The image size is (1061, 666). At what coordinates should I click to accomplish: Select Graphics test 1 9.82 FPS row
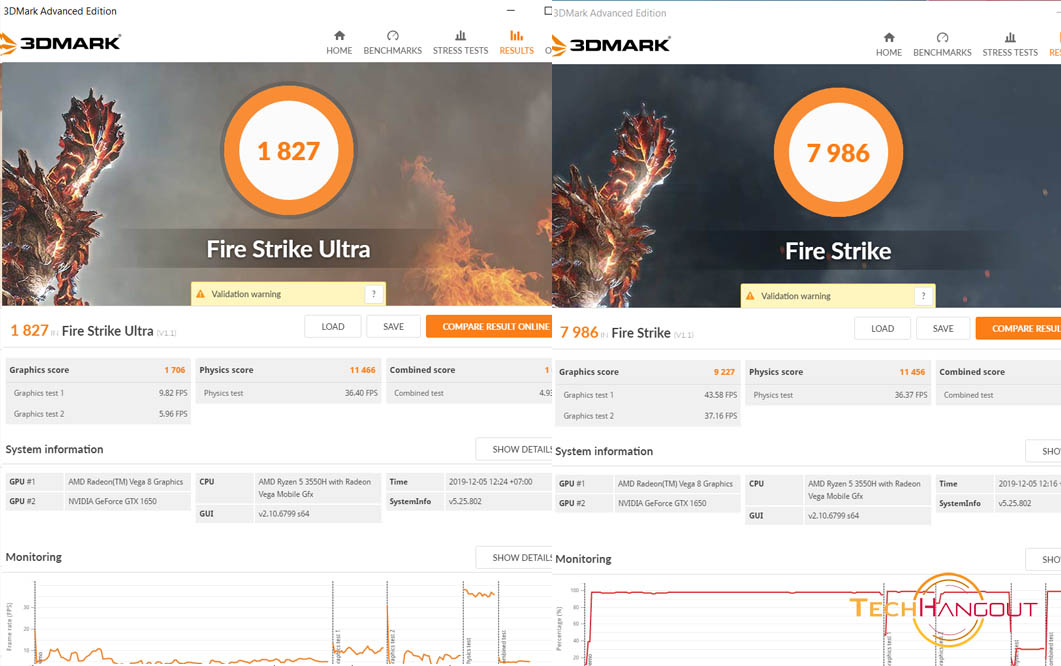click(x=99, y=393)
